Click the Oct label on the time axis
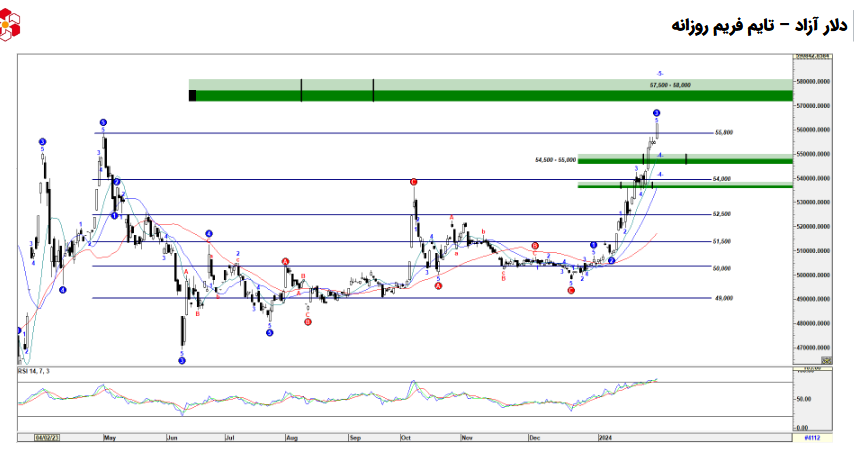The width and height of the screenshot is (854, 455). pyautogui.click(x=407, y=437)
